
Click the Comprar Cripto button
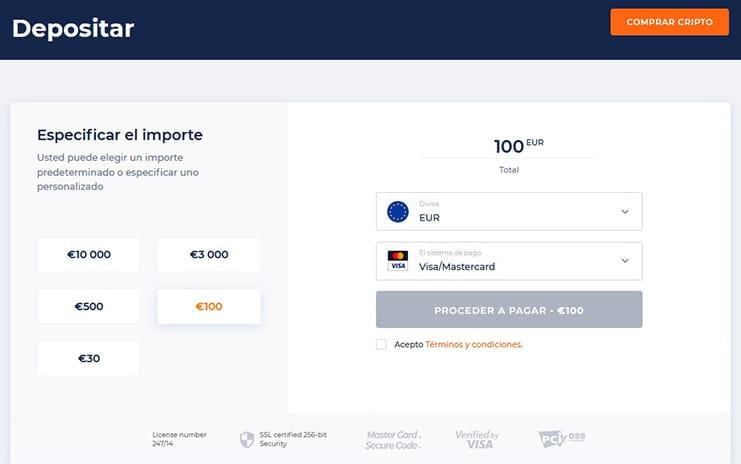(670, 22)
